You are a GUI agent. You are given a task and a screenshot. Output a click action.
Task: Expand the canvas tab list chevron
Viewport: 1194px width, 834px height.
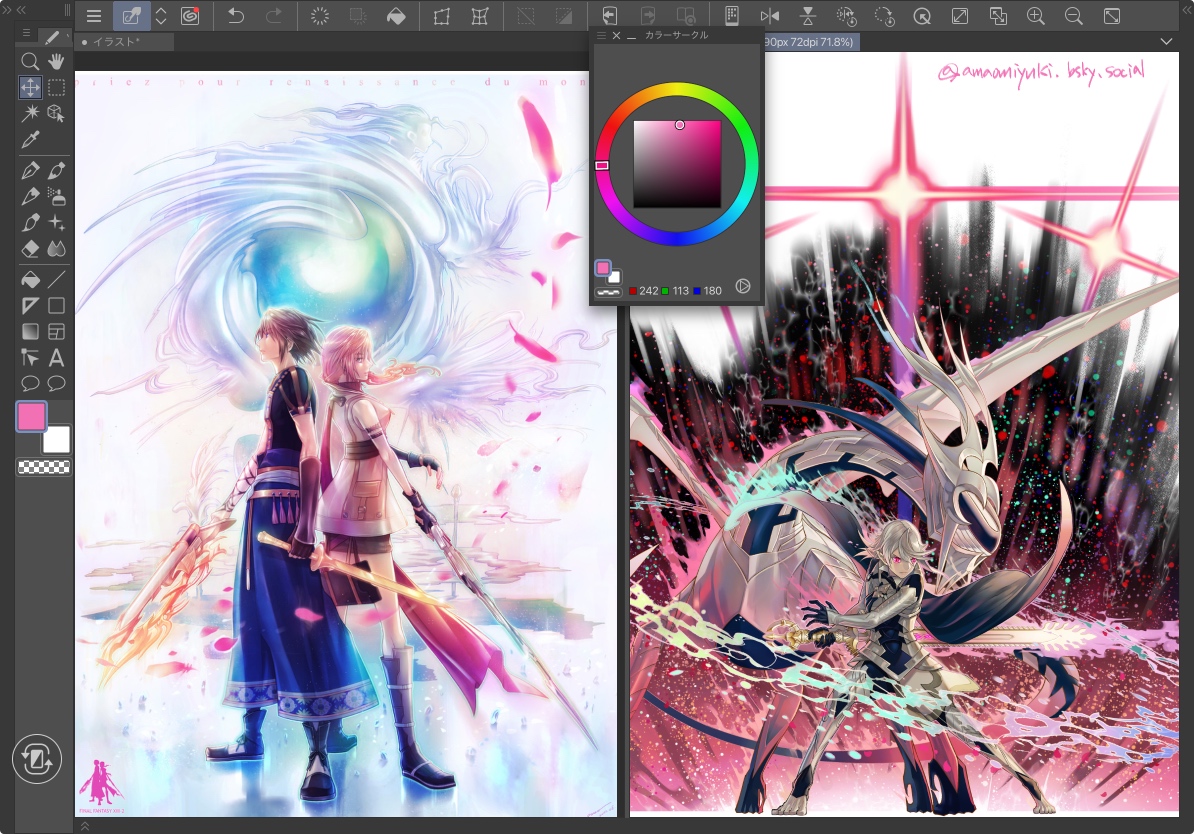(x=1166, y=42)
